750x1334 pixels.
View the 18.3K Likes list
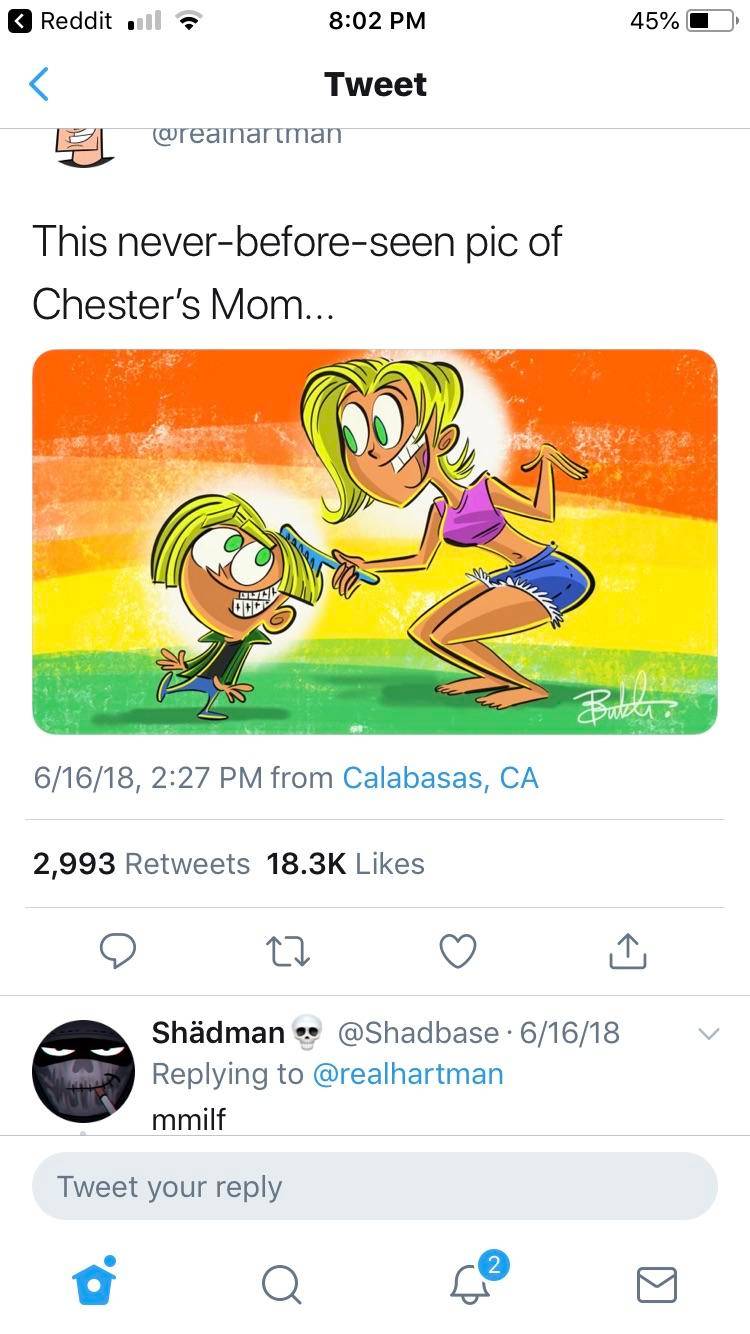343,864
